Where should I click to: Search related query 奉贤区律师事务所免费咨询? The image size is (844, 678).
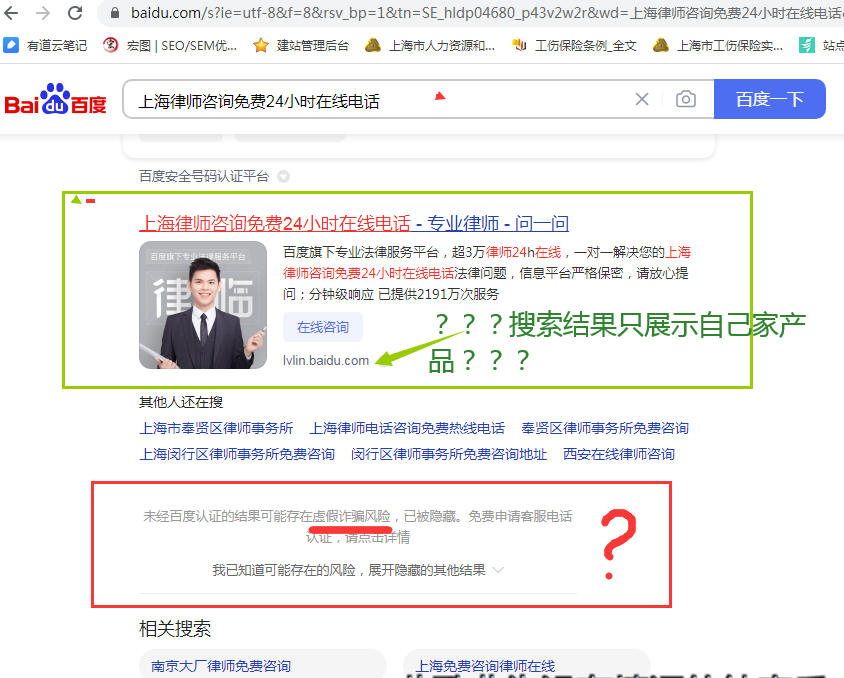(605, 428)
